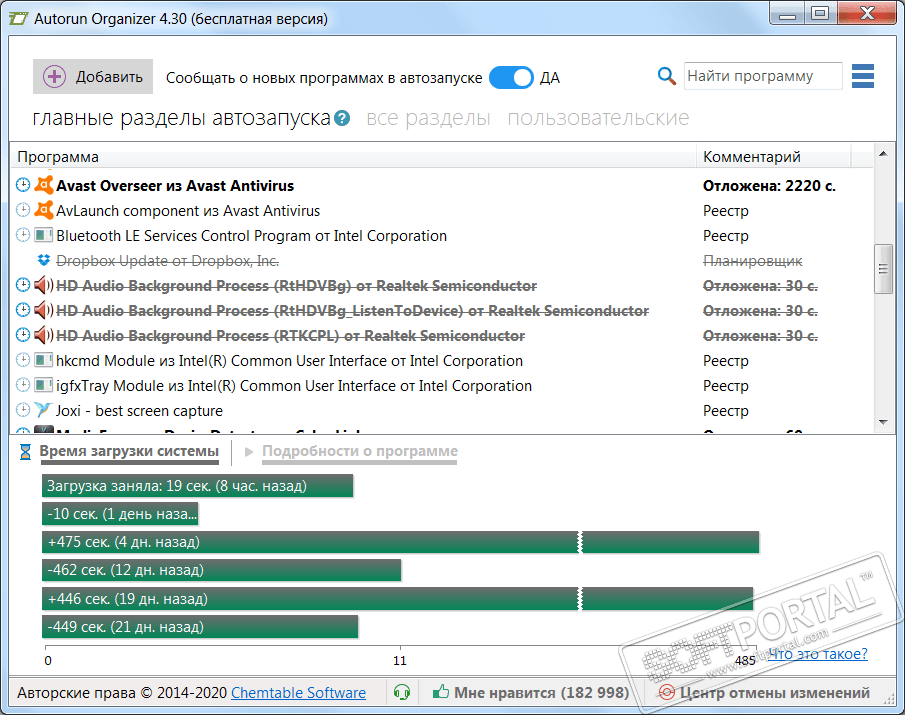Click clock icon for hkcmd Module
Image resolution: width=905 pixels, height=715 pixels.
point(23,360)
